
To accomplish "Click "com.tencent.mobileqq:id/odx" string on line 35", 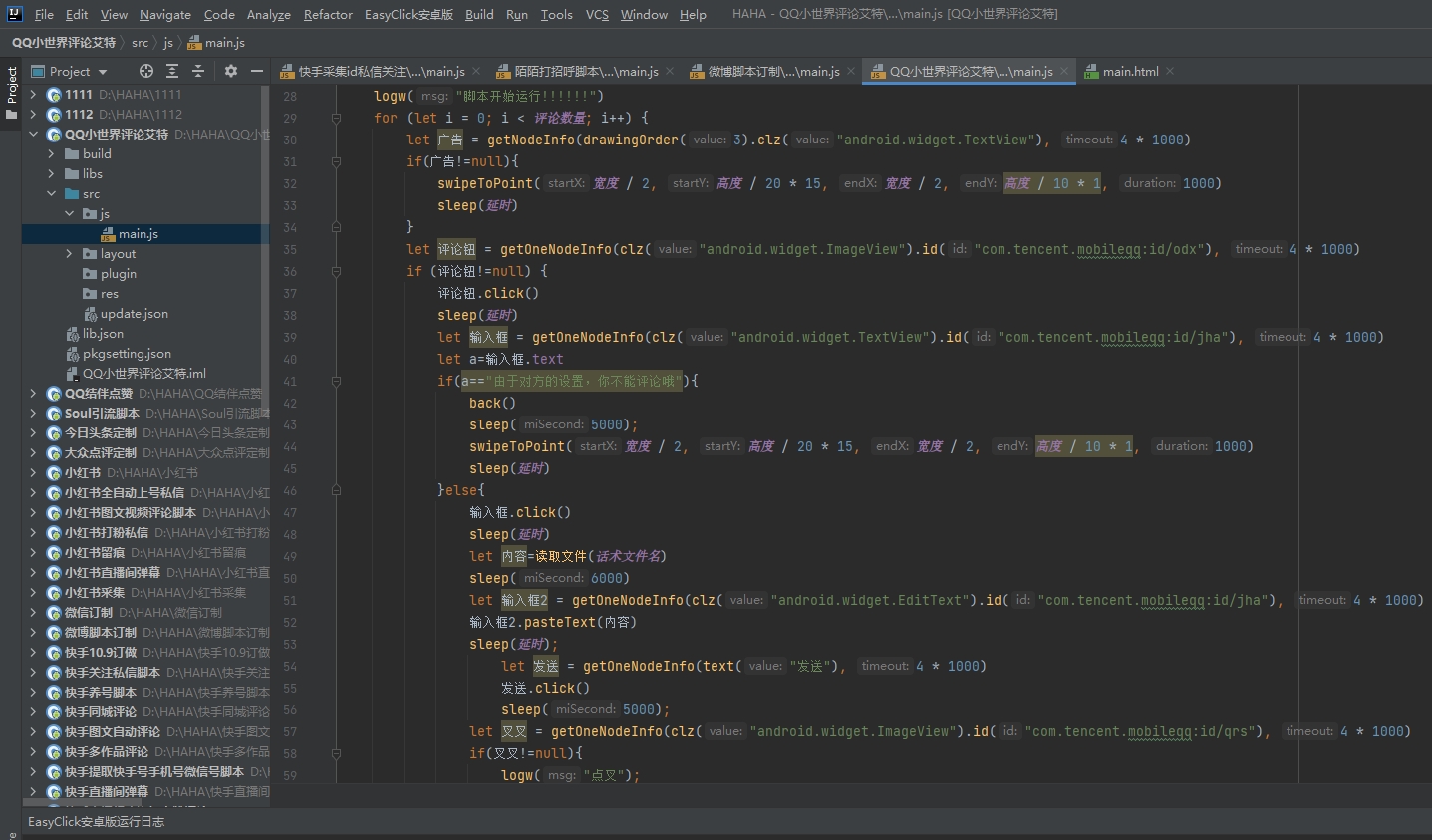I will pyautogui.click(x=1090, y=249).
